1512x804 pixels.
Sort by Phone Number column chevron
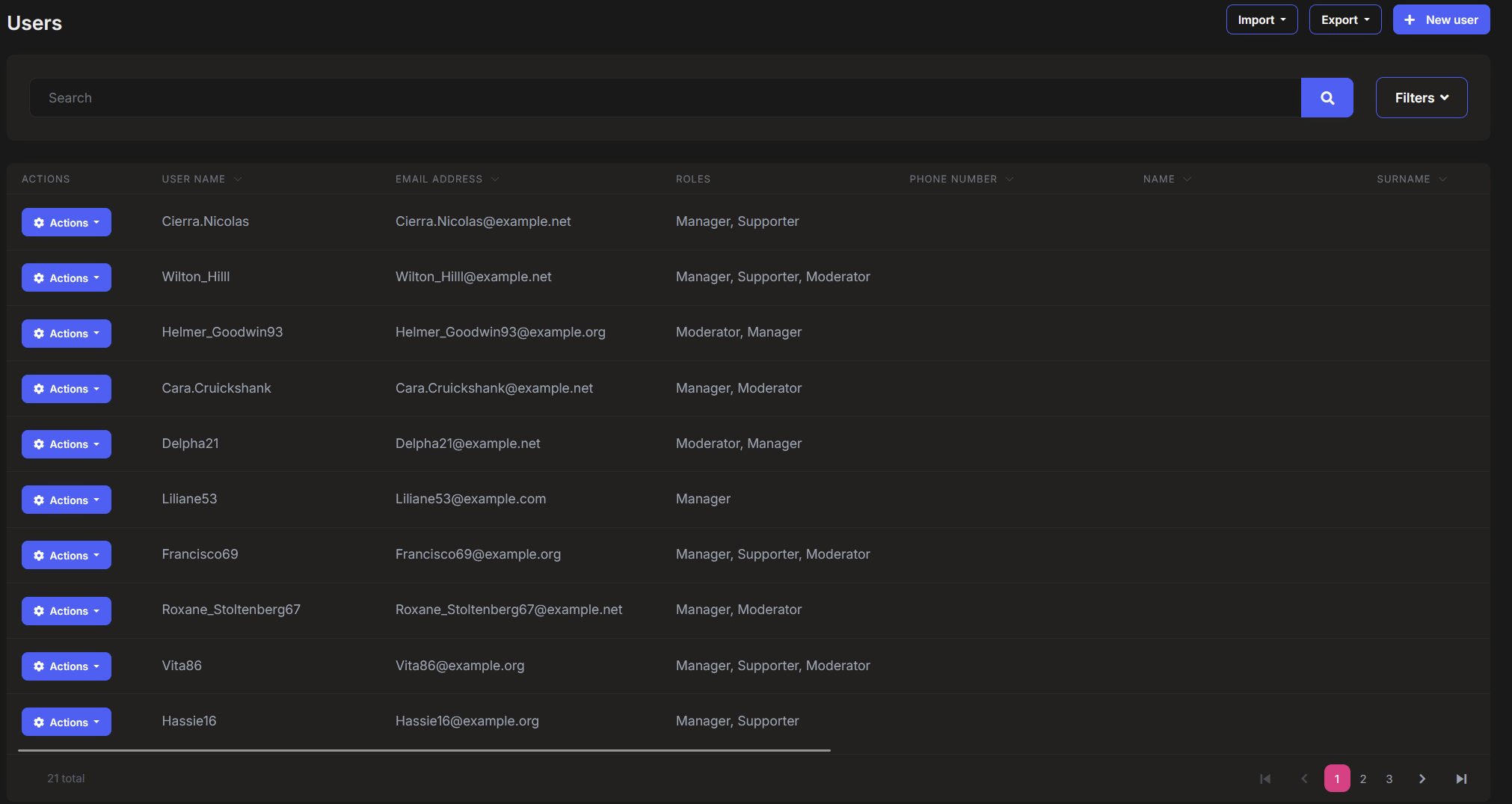1009,179
